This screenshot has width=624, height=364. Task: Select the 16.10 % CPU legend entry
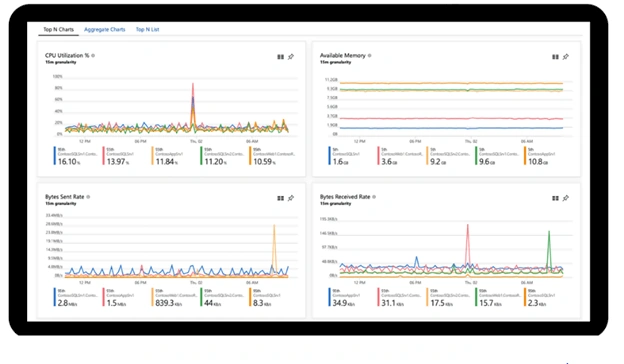(x=76, y=156)
